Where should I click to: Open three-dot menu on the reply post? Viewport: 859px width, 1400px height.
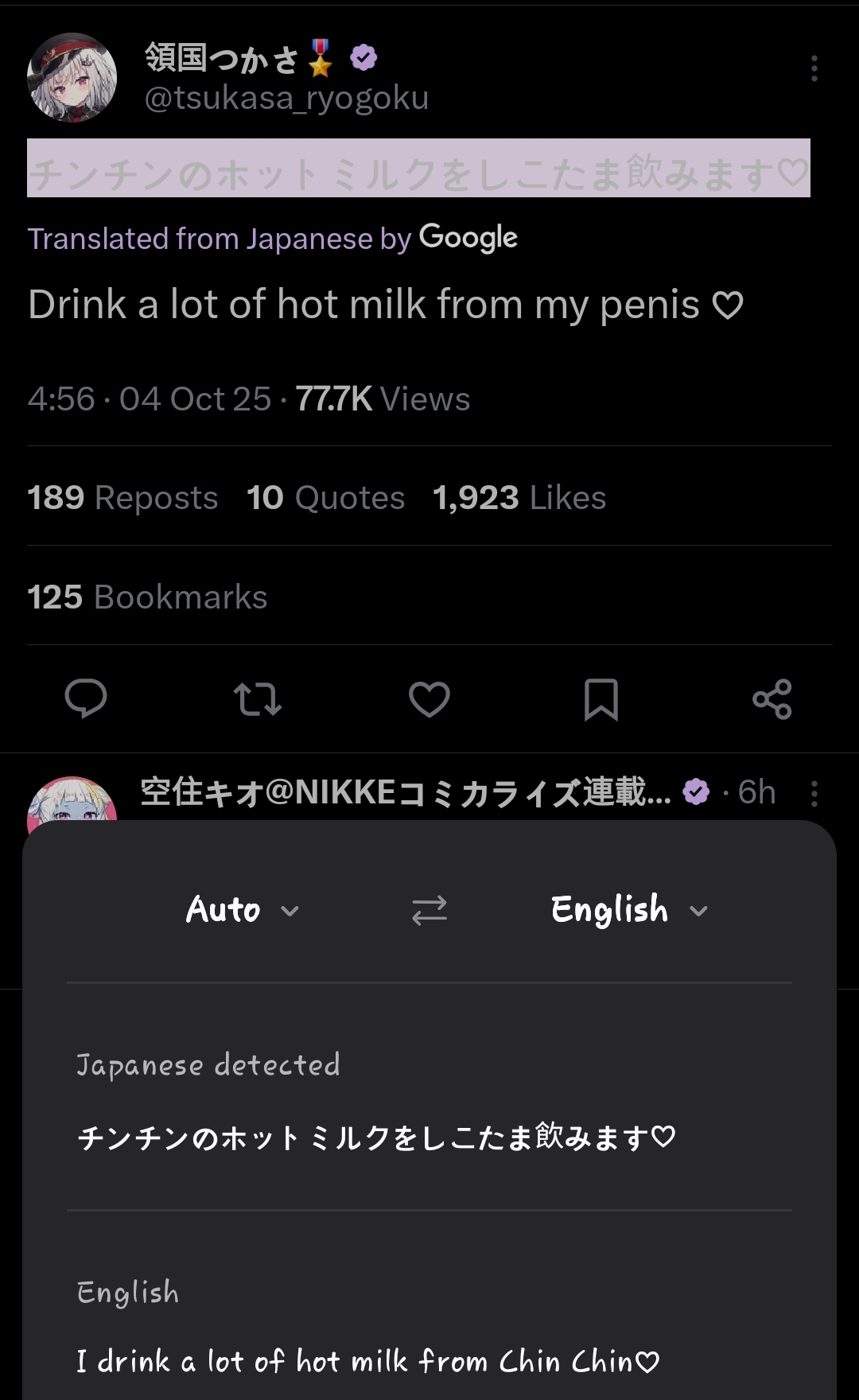pos(814,793)
